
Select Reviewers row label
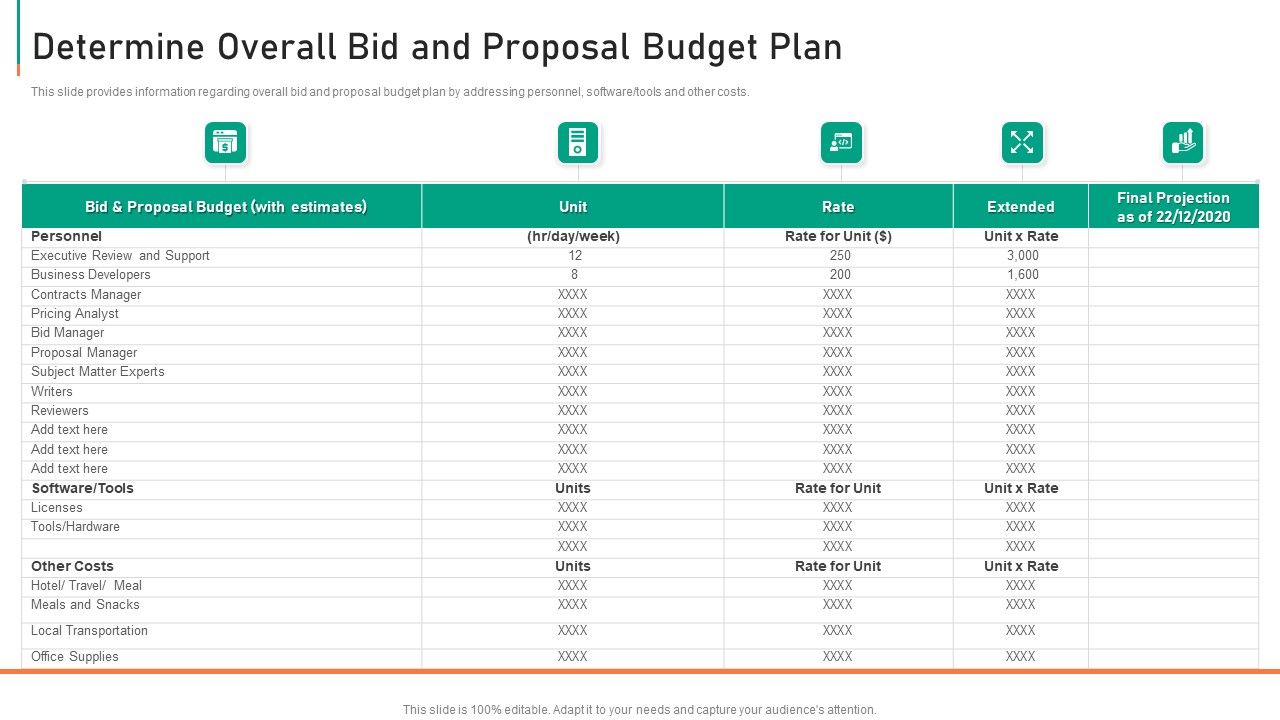60,411
